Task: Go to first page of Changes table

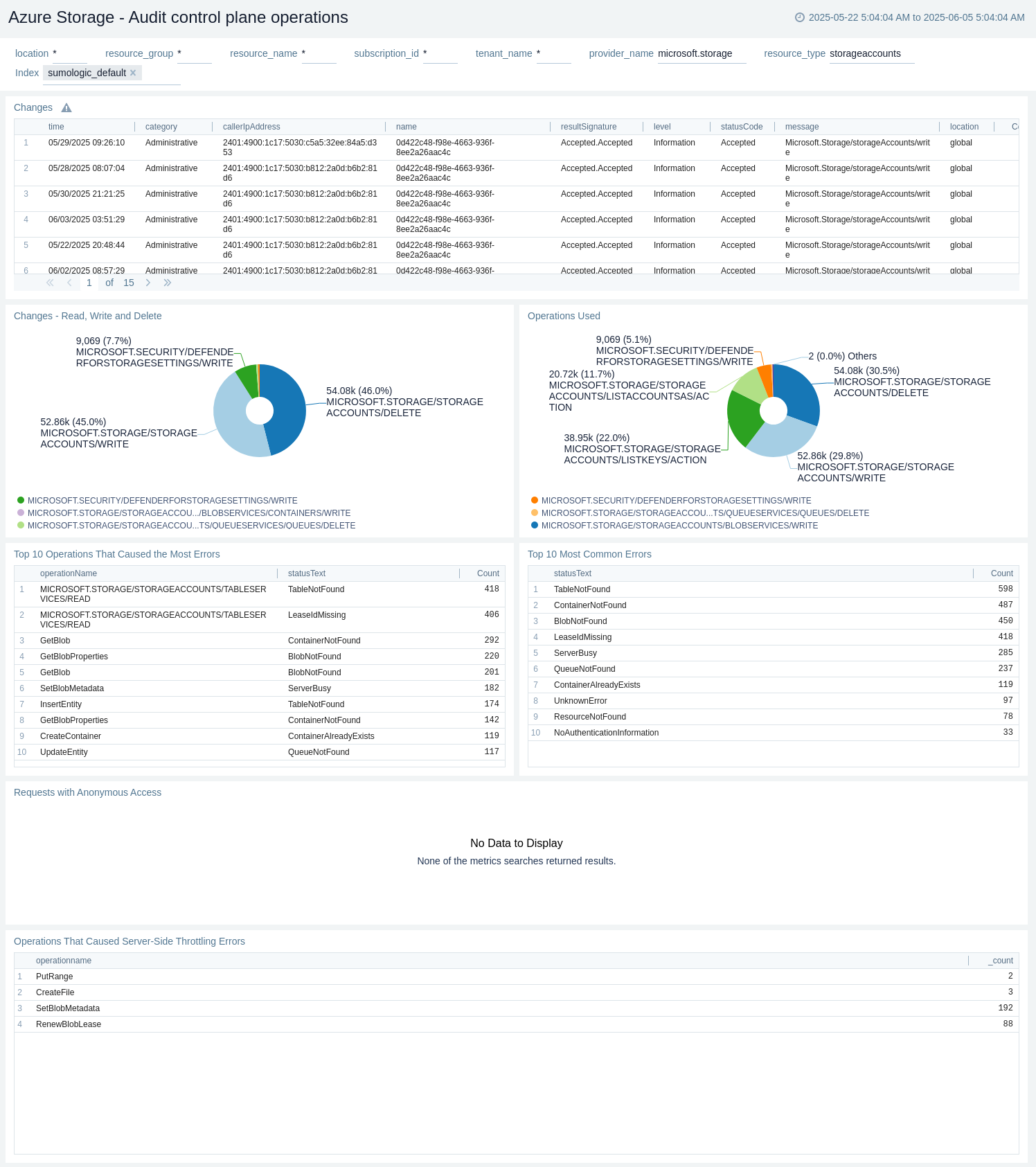Action: tap(50, 283)
